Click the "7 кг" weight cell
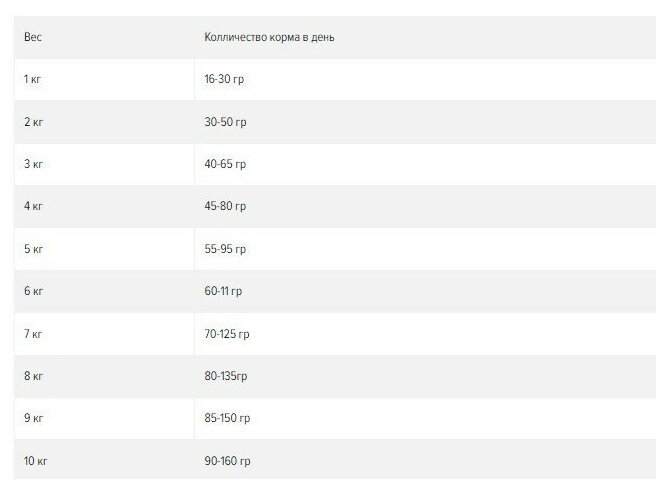 pyautogui.click(x=33, y=334)
